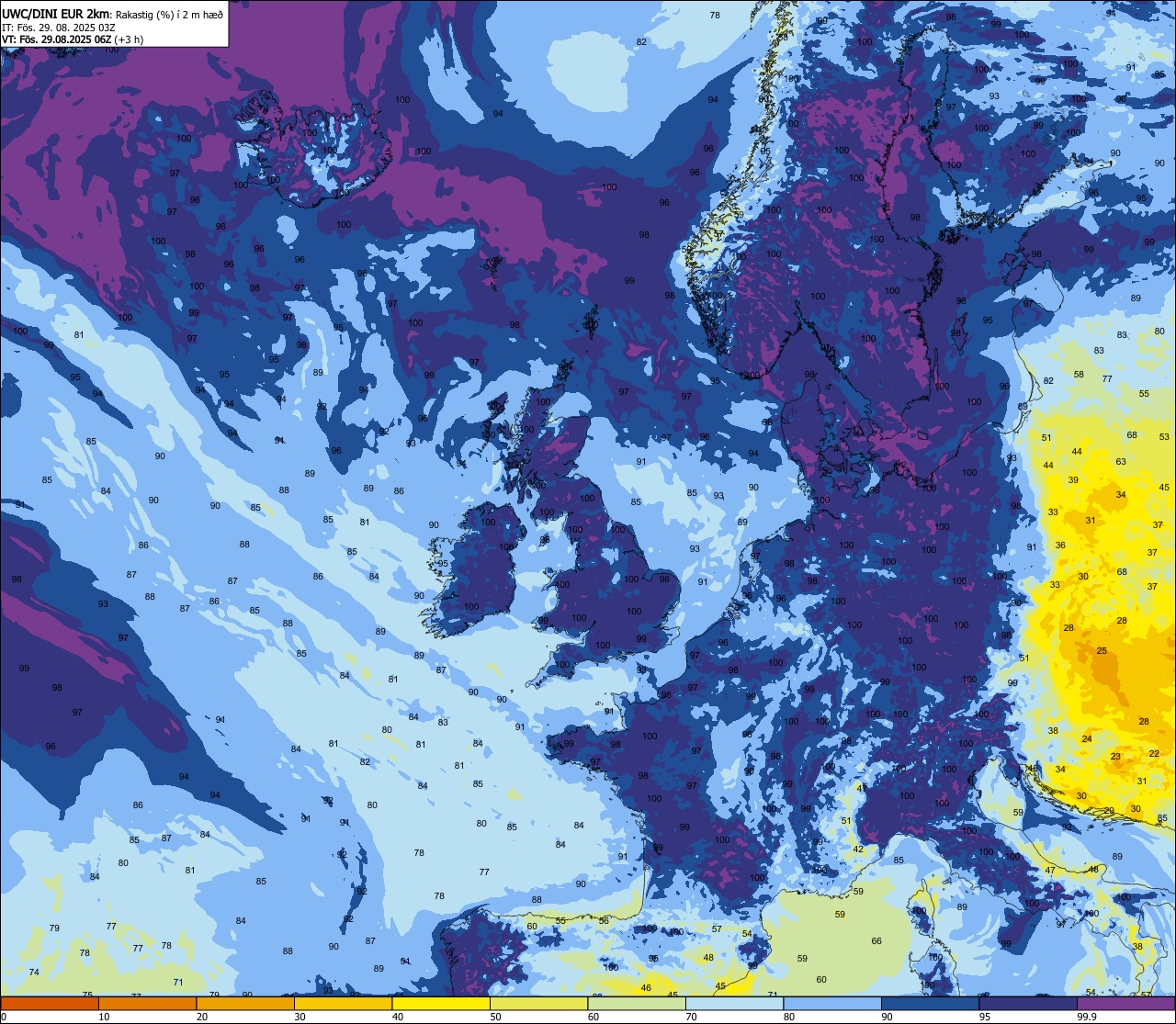Click the '39' humidity value
1176x1024 pixels.
pos(1073,480)
